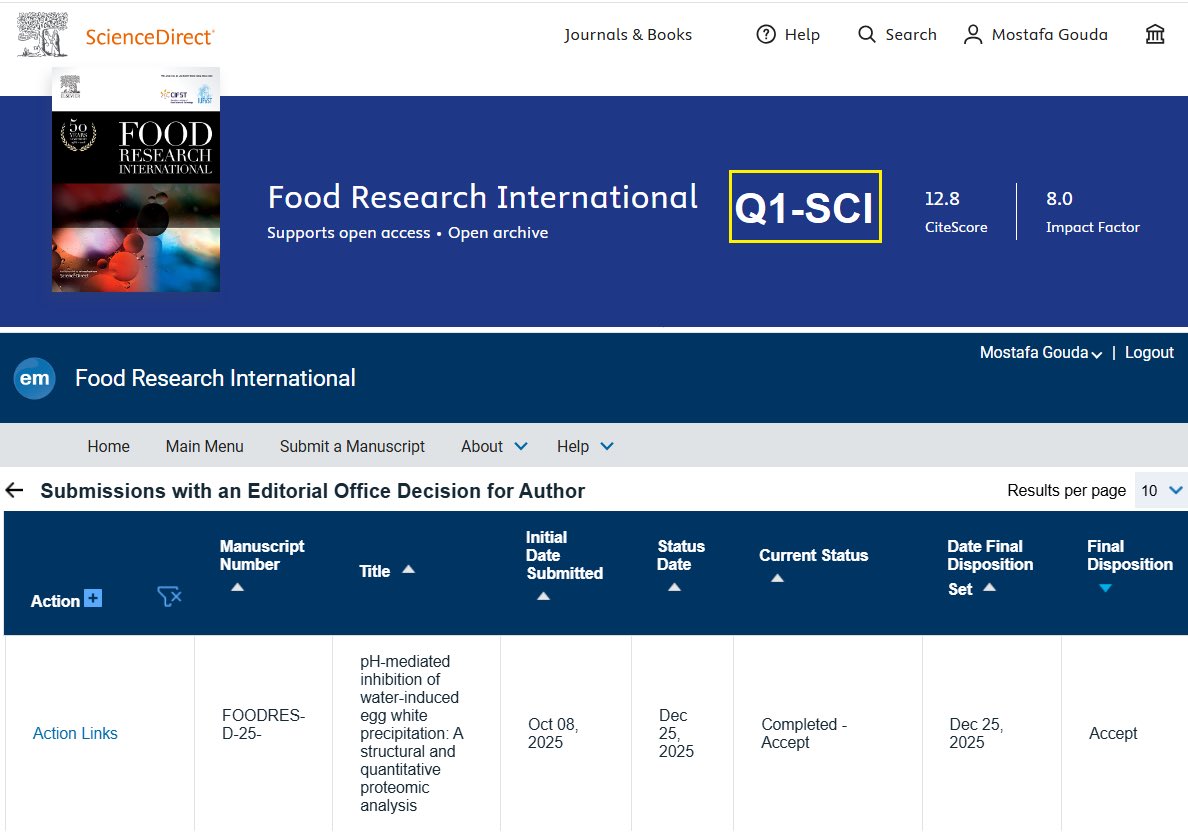The height and width of the screenshot is (834, 1188).
Task: Click the 8.0 Impact Factor metric
Action: 1092,211
